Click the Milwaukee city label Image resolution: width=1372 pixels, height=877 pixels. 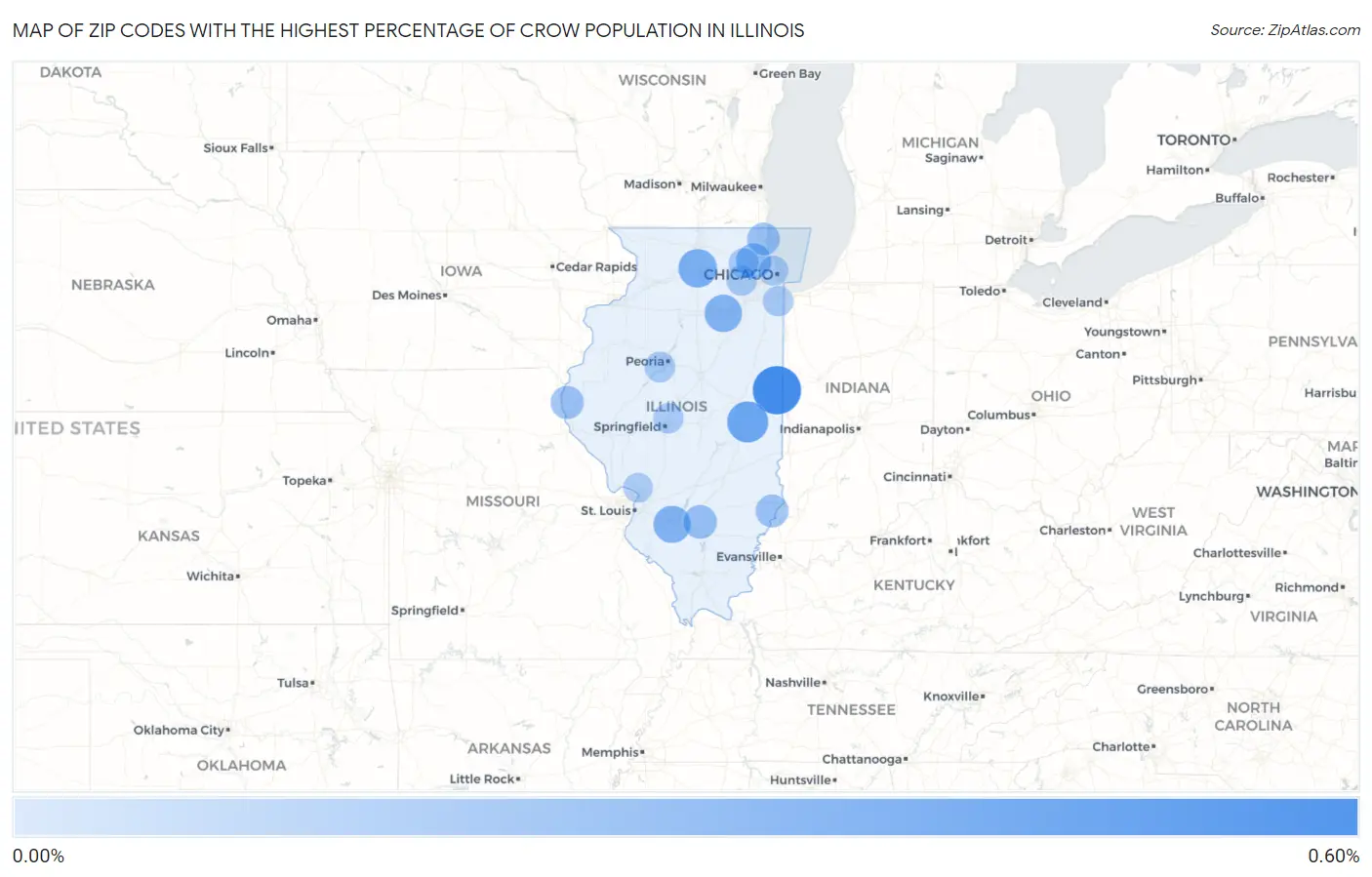tap(725, 186)
